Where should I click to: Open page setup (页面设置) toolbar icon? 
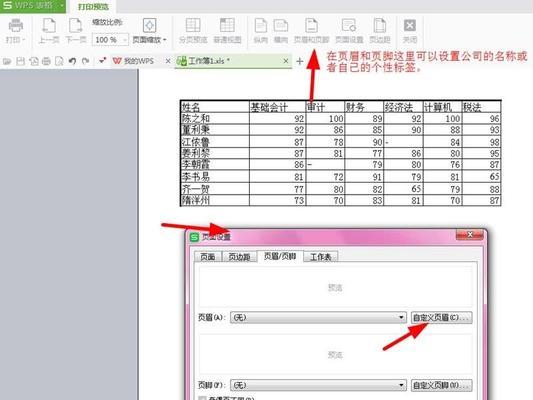click(349, 26)
